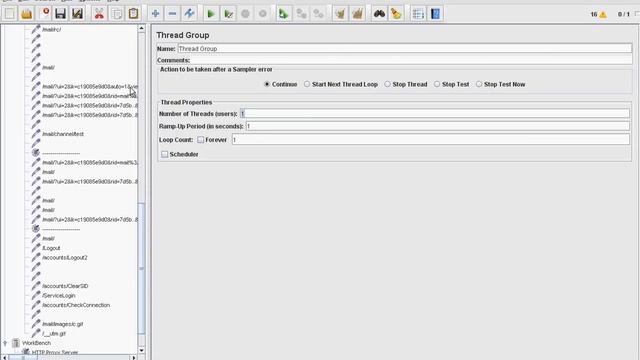
Task: Select the /__utm.gif sampler
Action: point(53,333)
